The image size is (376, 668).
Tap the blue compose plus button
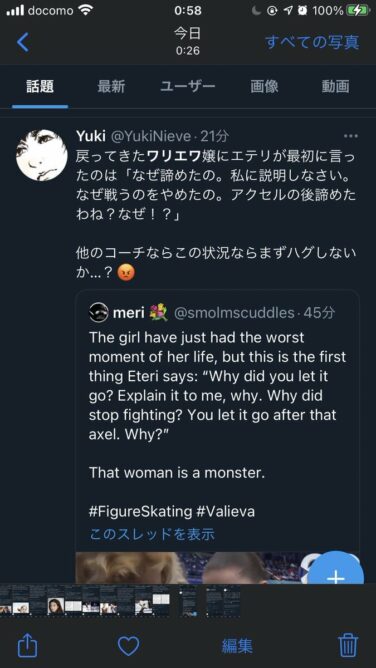[x=336, y=570]
